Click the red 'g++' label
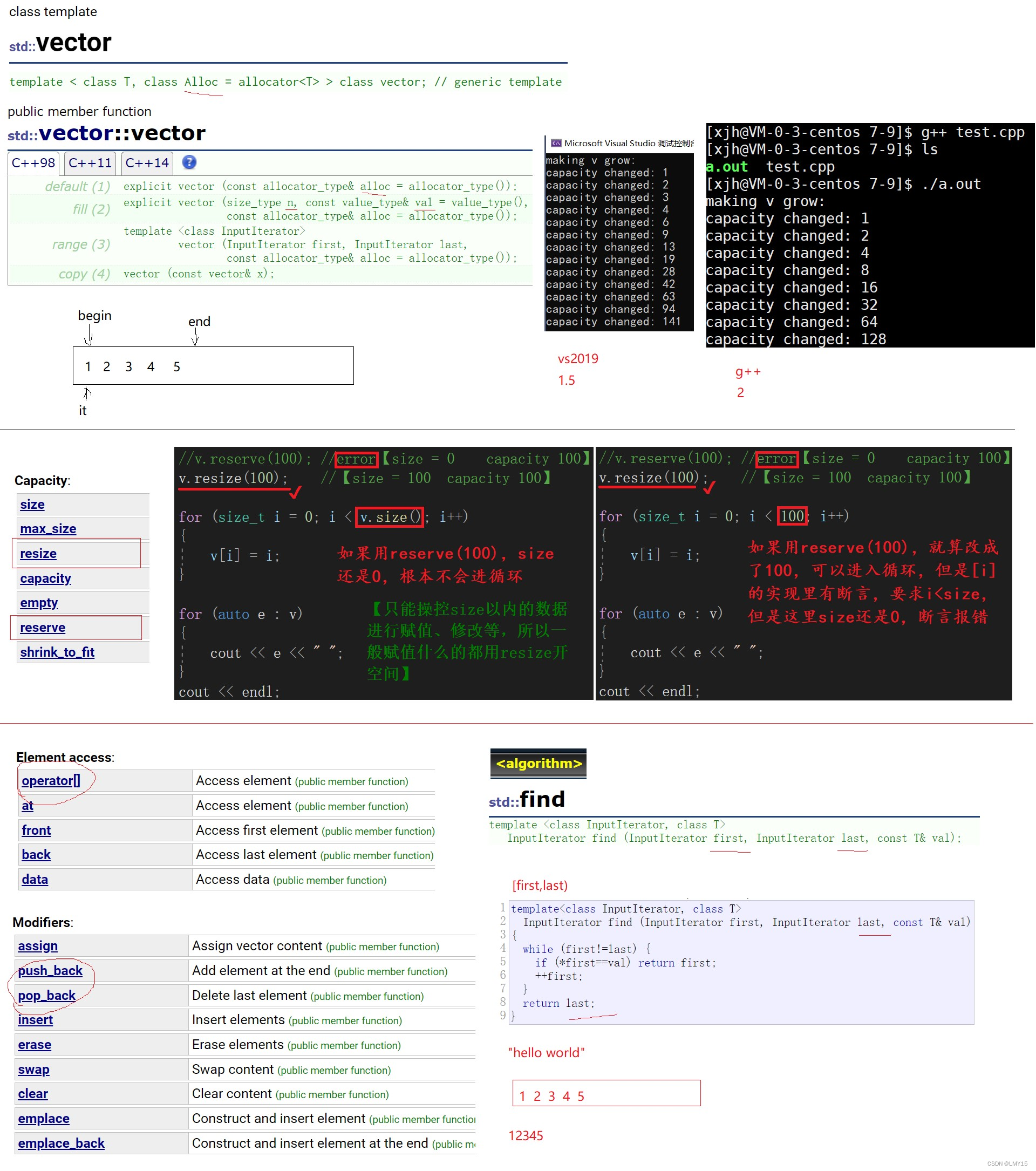This screenshot has height=1171, width=1036. pyautogui.click(x=748, y=371)
